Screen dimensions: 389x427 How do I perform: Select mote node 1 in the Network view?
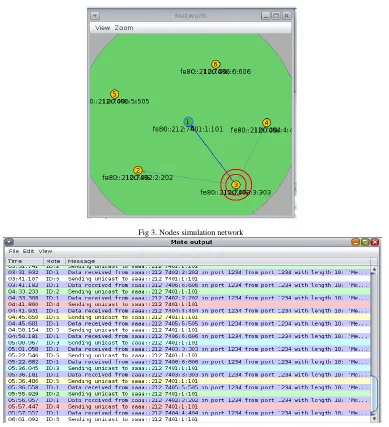click(188, 122)
